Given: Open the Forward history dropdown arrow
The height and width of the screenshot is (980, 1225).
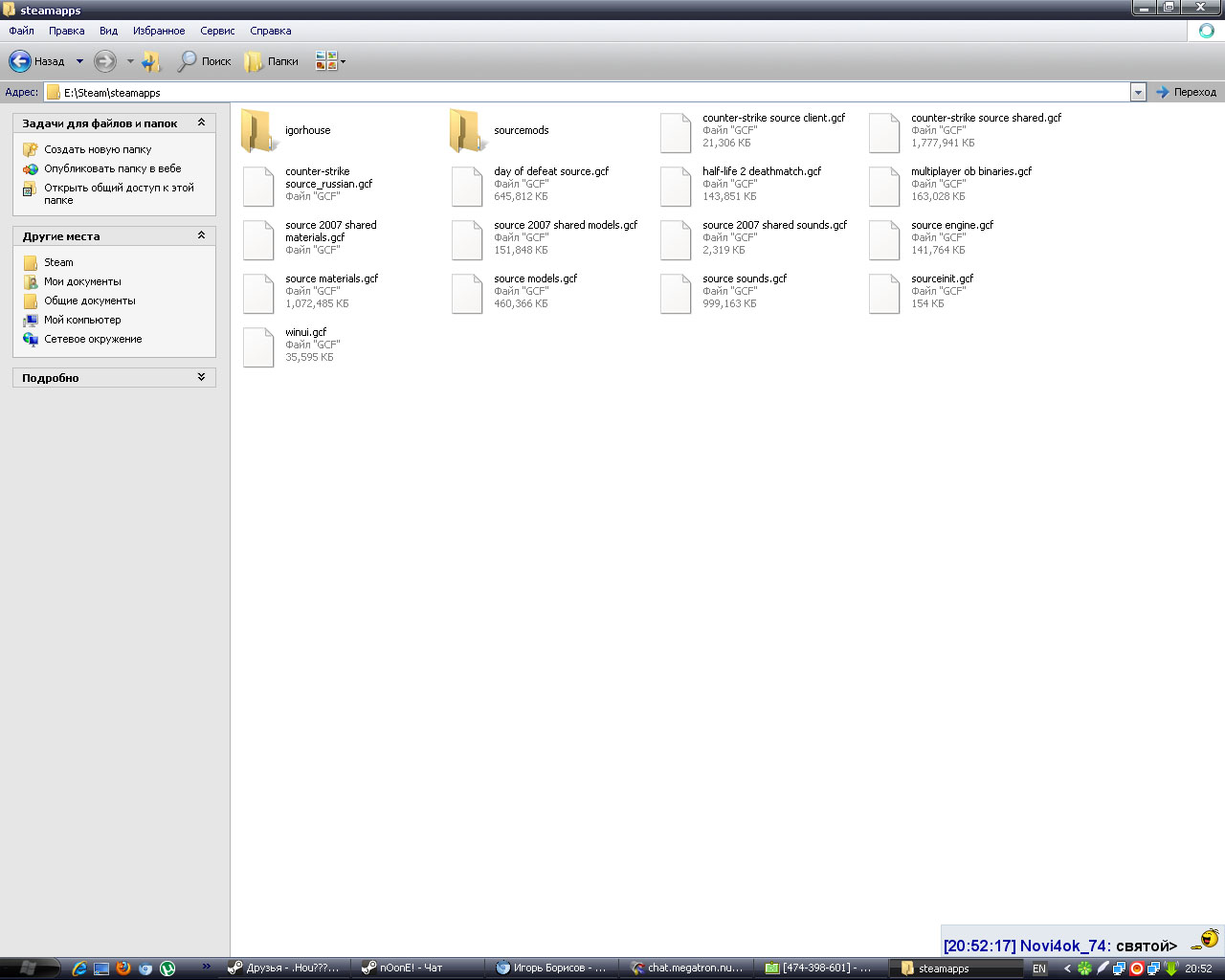Looking at the screenshot, I should 130,61.
